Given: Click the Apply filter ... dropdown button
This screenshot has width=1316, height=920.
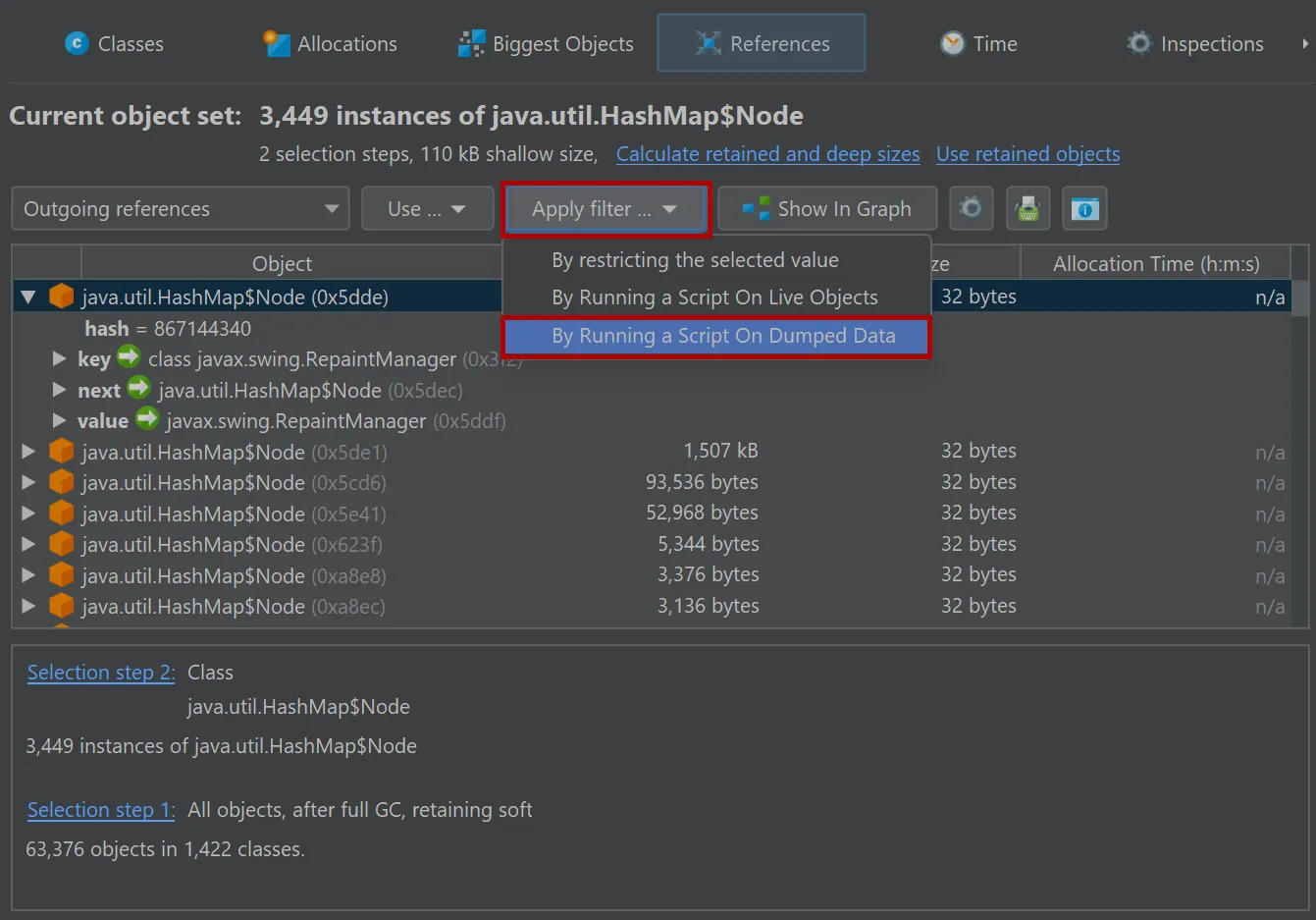Looking at the screenshot, I should pyautogui.click(x=605, y=209).
